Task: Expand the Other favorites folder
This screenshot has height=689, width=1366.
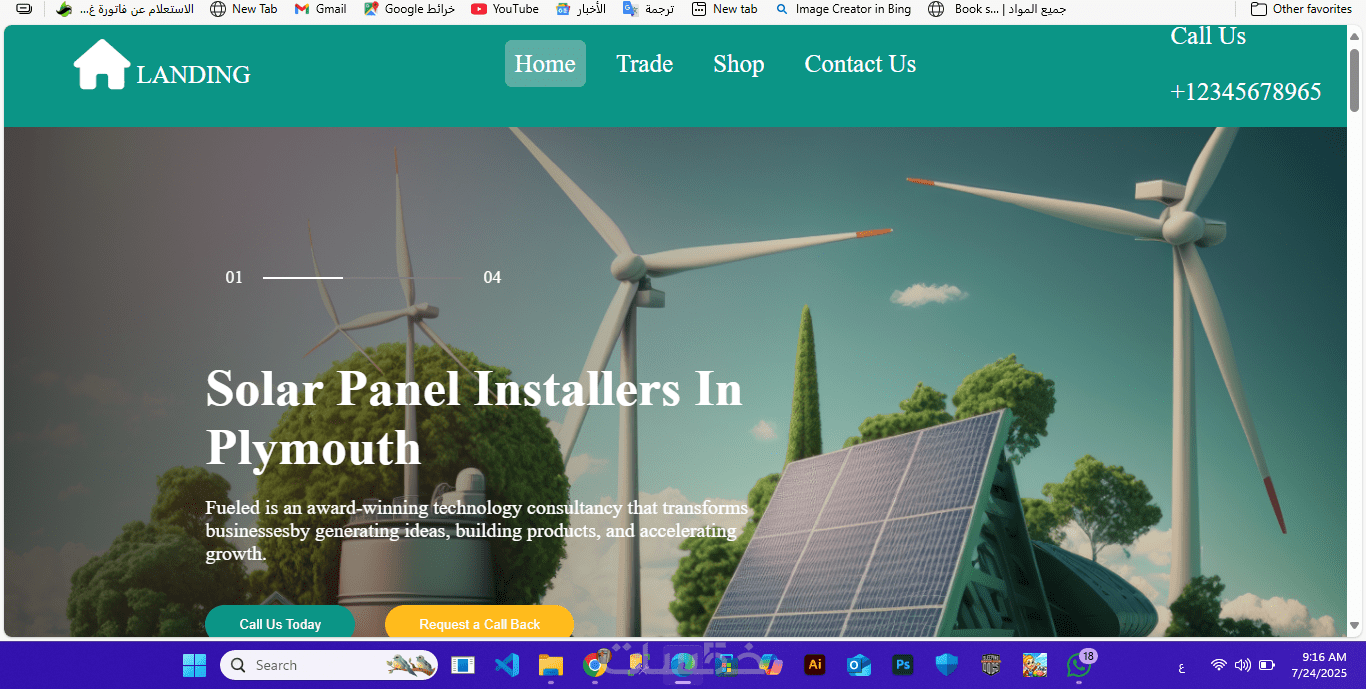Action: tap(1301, 9)
